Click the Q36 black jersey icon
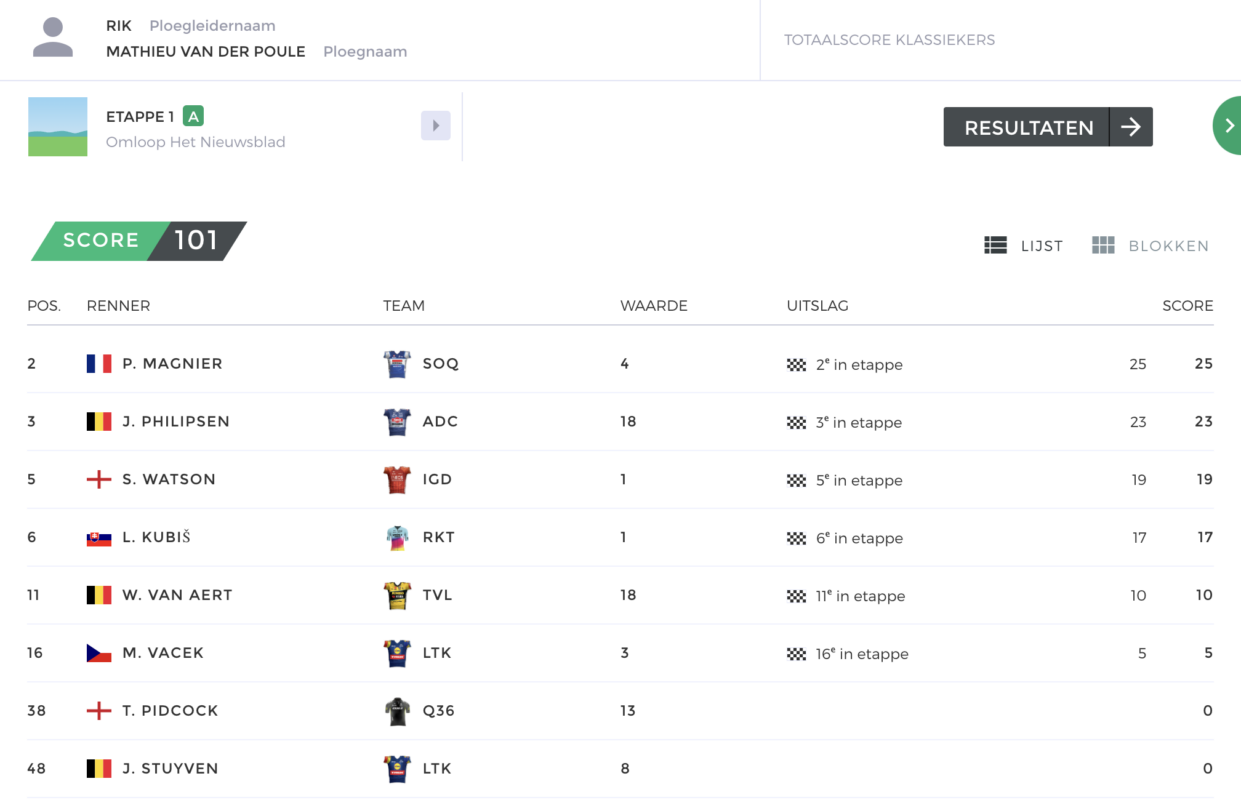 [397, 711]
